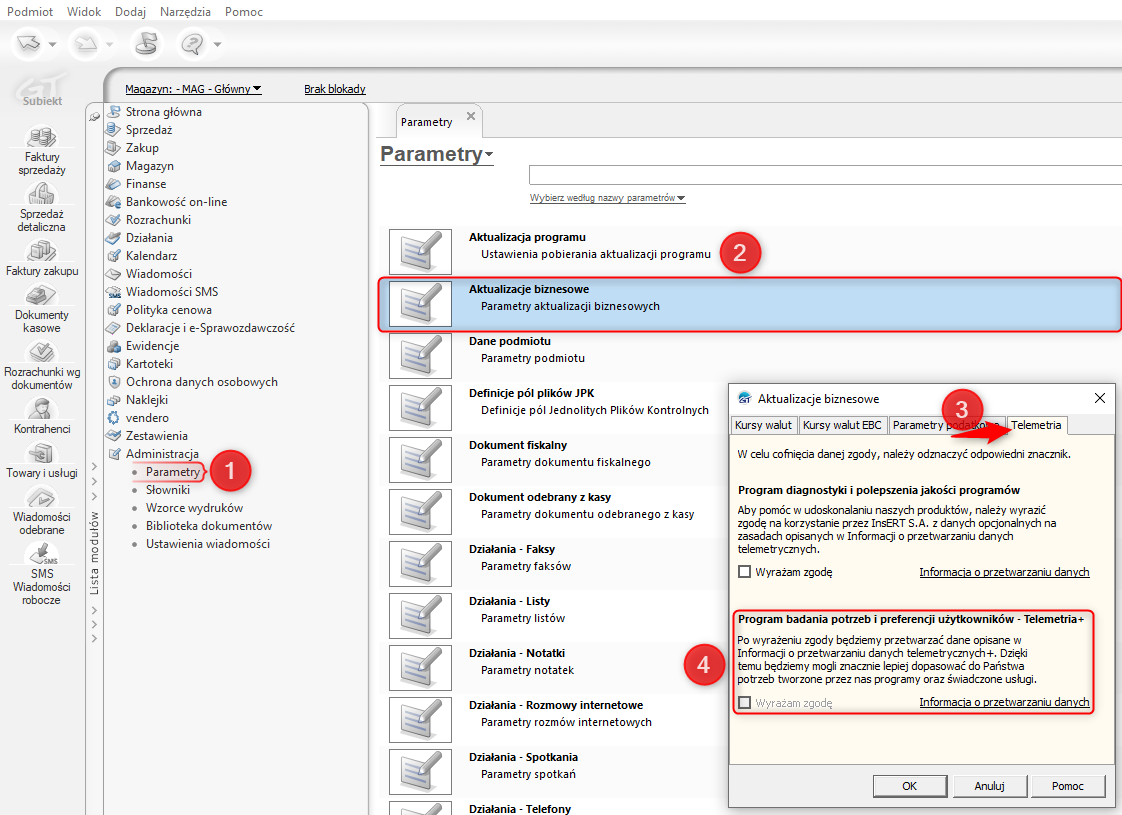Open Wybierz według nazwy parametrów dropdown
This screenshot has height=815, width=1122.
click(x=608, y=198)
